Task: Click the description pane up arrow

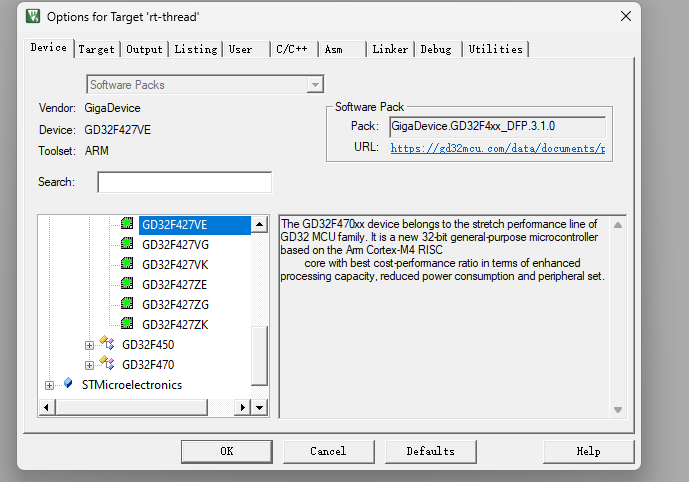Action: pos(618,225)
